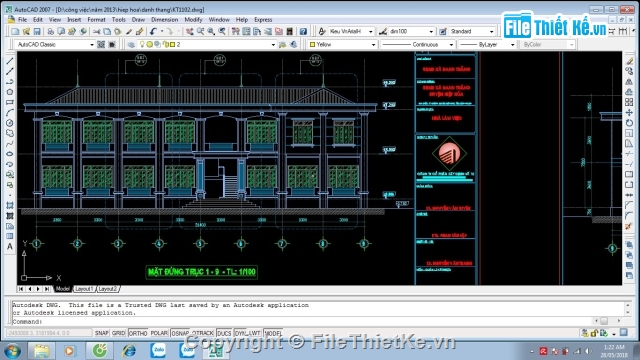Select the Move tool in Modify toolbar
This screenshot has height=360, width=640.
(629, 113)
